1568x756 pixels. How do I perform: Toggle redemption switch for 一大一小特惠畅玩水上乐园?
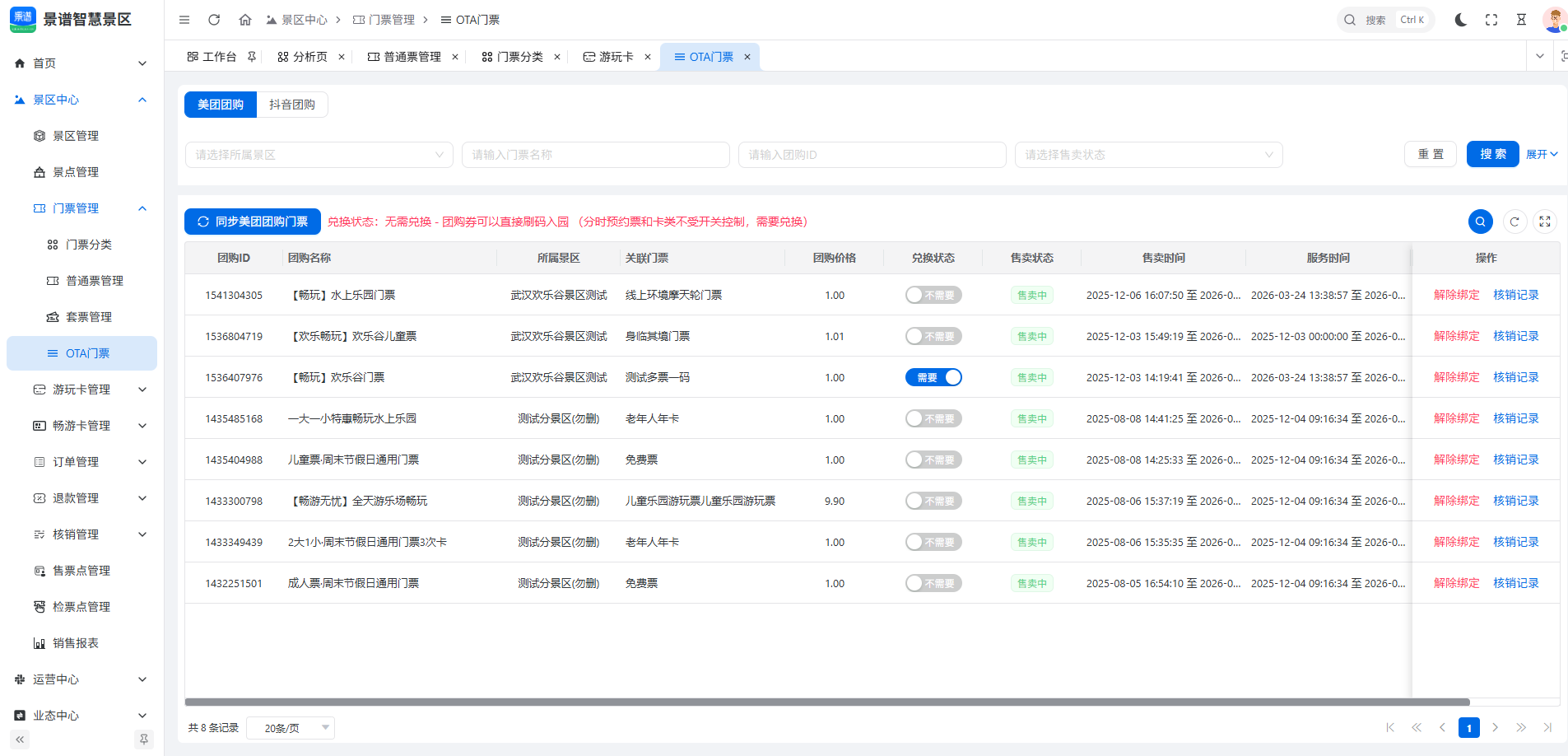pos(933,418)
